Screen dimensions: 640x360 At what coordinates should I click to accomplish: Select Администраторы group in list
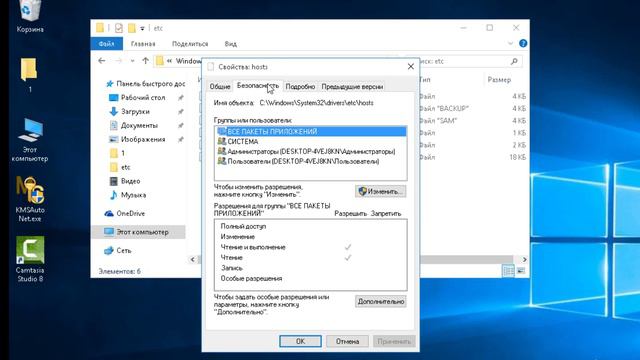point(311,151)
